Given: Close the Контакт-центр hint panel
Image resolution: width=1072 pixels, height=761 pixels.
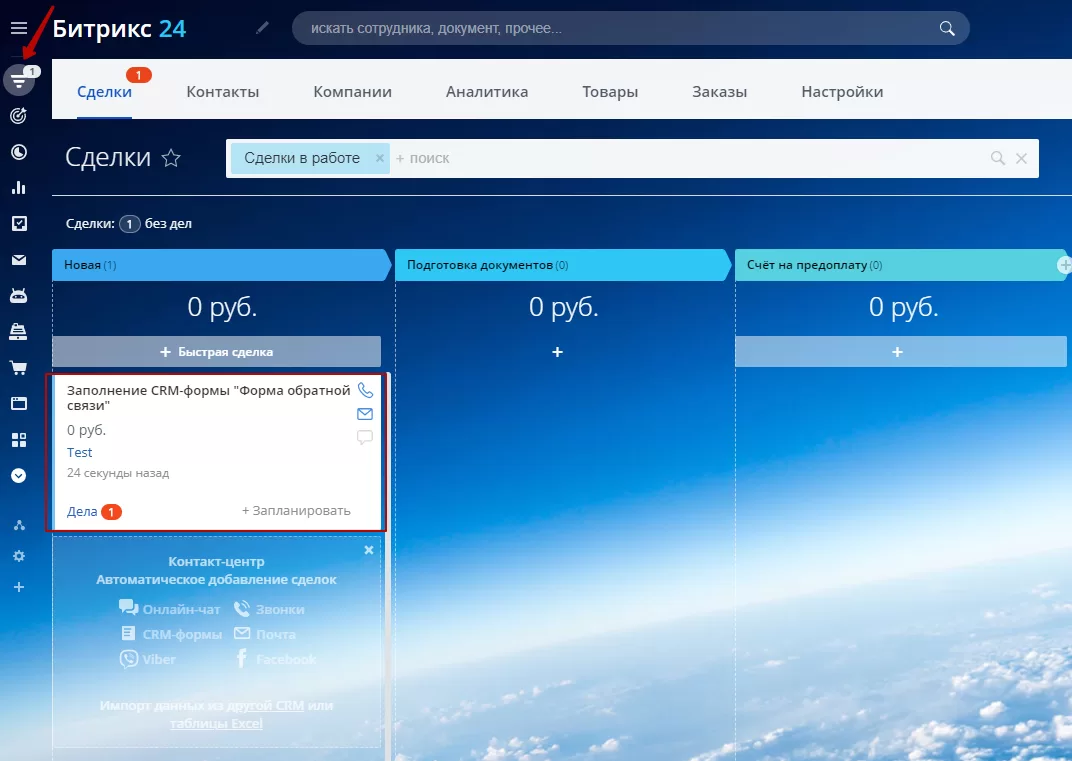Looking at the screenshot, I should pyautogui.click(x=369, y=550).
